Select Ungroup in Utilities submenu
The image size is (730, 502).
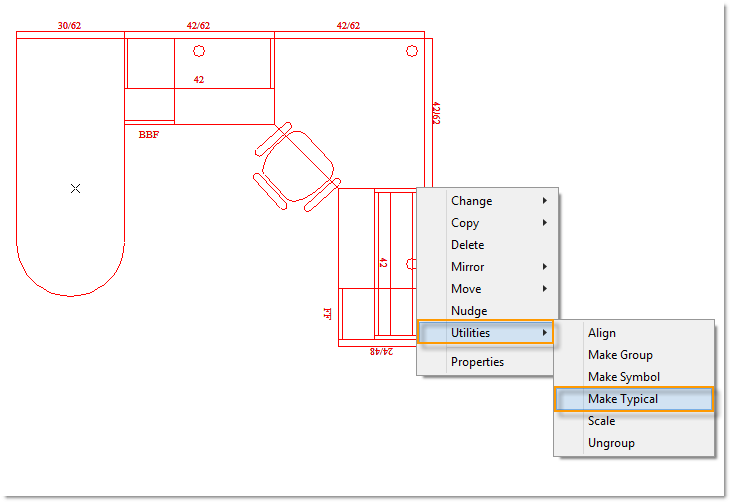click(634, 443)
